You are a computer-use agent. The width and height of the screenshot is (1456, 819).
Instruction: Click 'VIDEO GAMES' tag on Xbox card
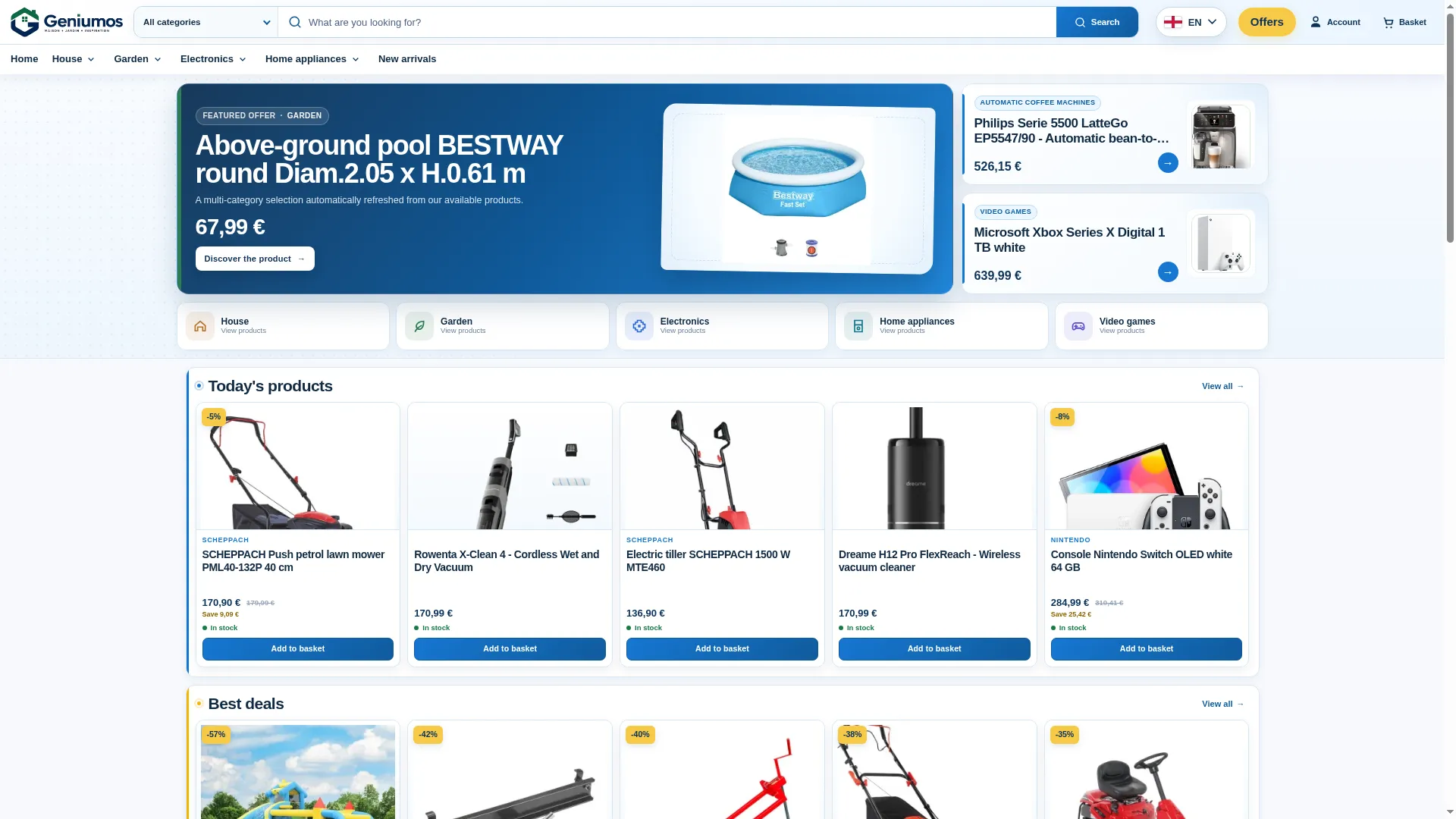click(1006, 212)
